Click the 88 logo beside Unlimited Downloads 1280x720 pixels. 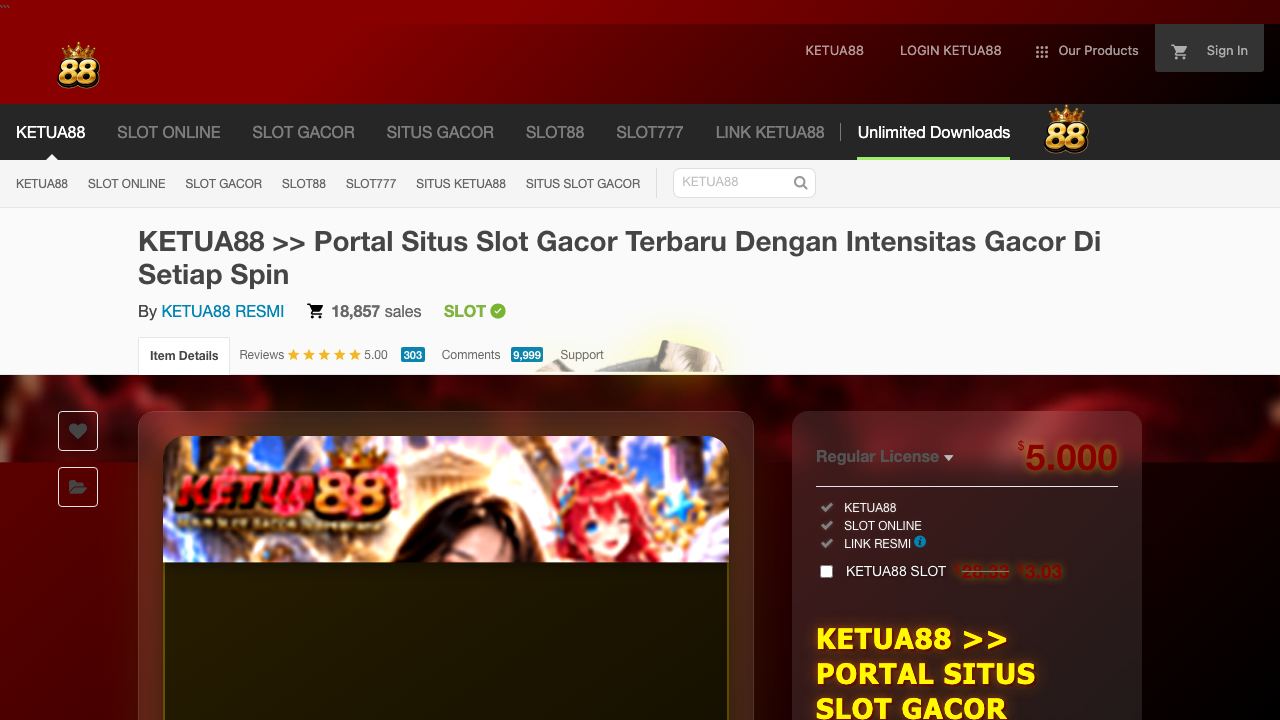(x=1066, y=130)
